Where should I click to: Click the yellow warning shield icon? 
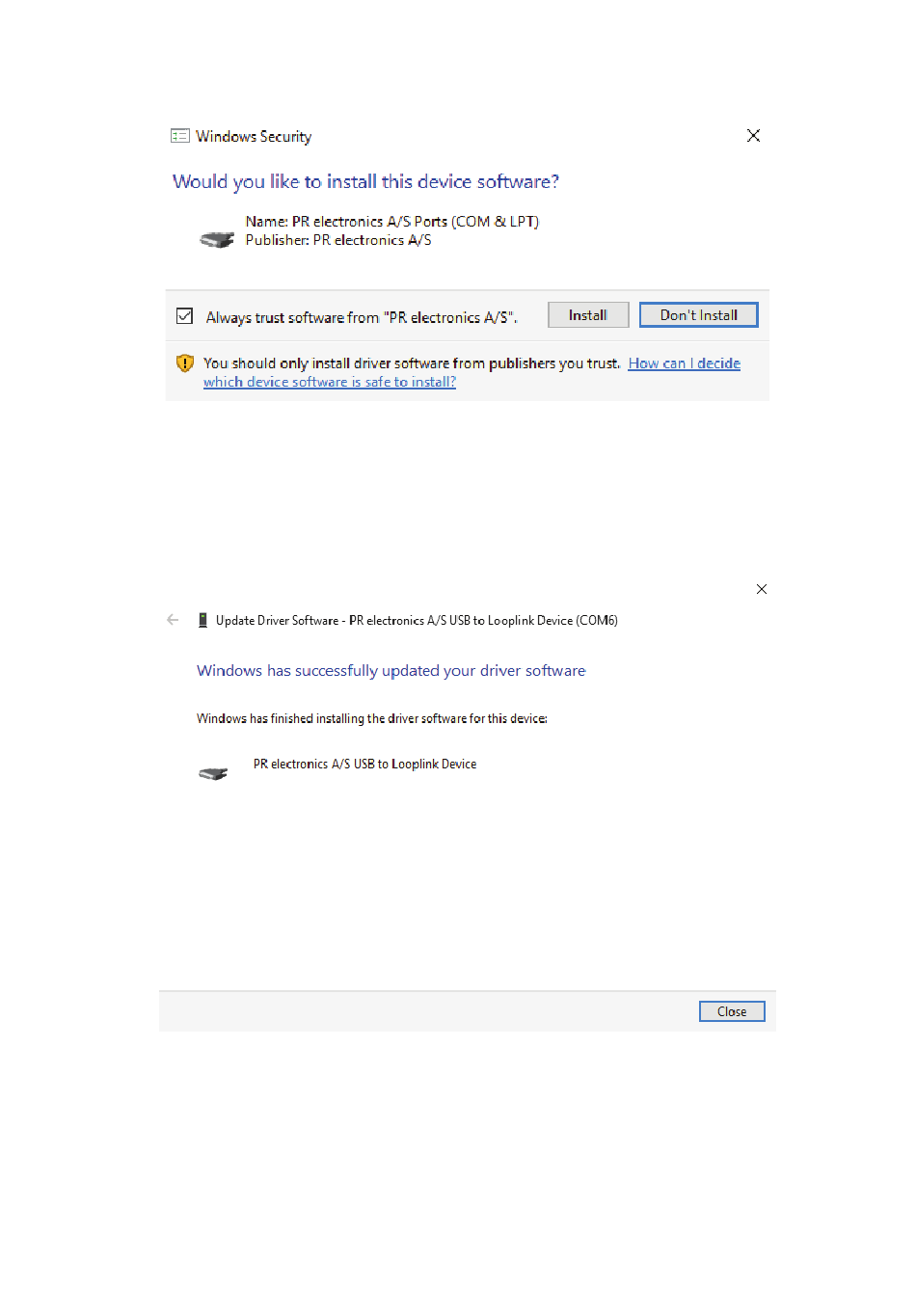[185, 363]
